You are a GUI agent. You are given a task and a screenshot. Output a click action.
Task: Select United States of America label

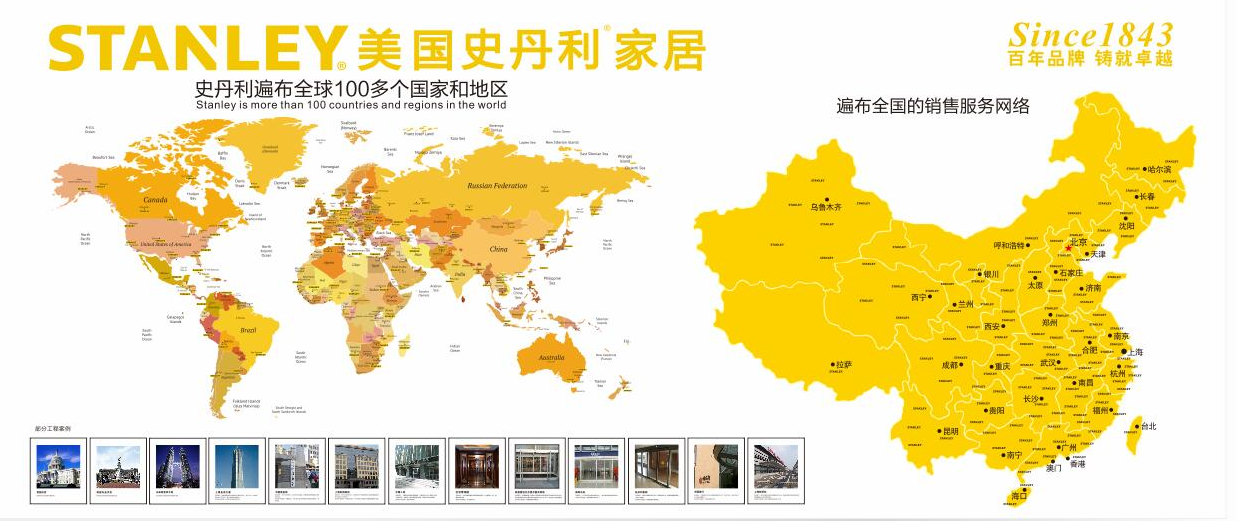point(164,244)
